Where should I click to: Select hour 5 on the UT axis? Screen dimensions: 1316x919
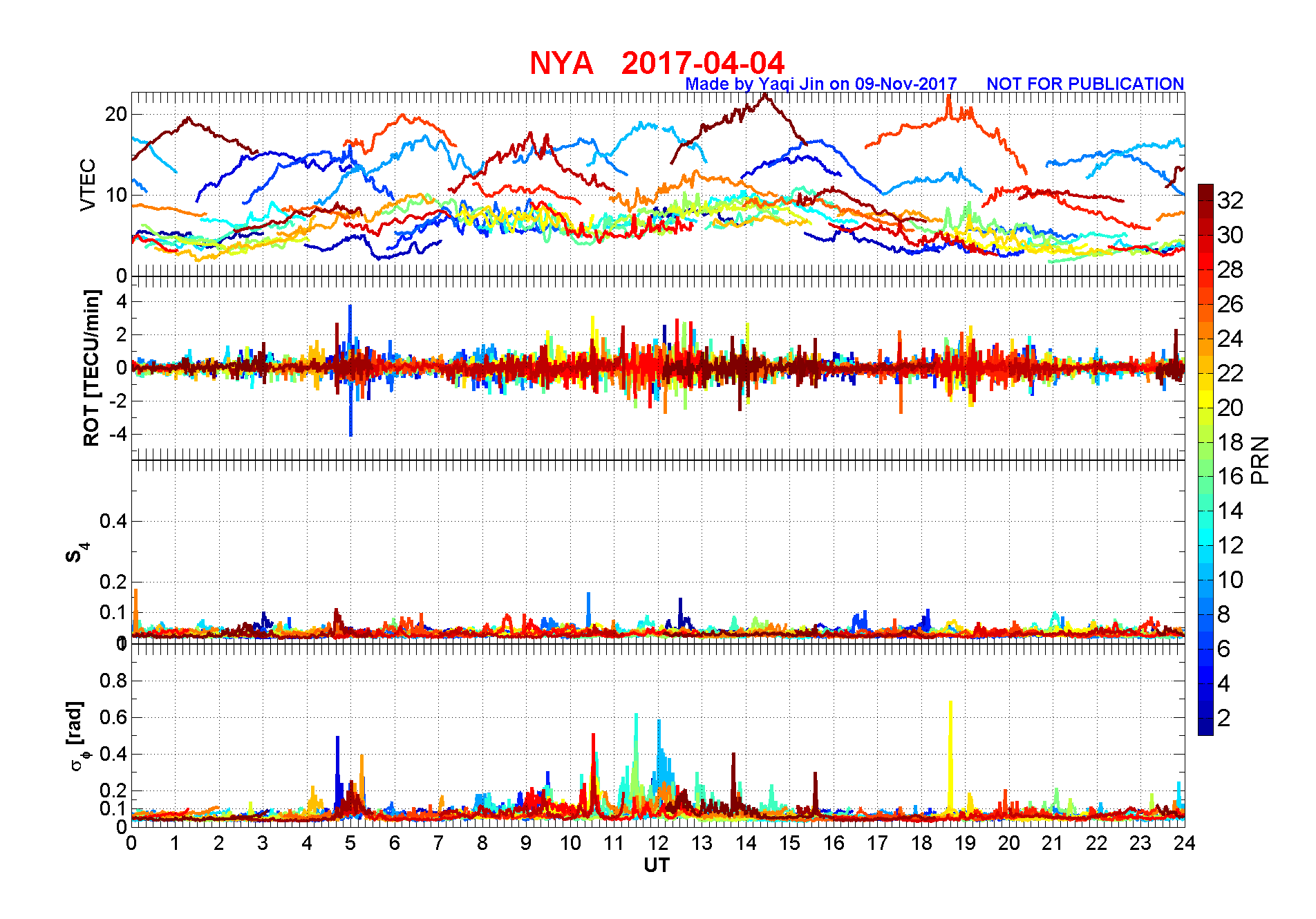coord(350,843)
